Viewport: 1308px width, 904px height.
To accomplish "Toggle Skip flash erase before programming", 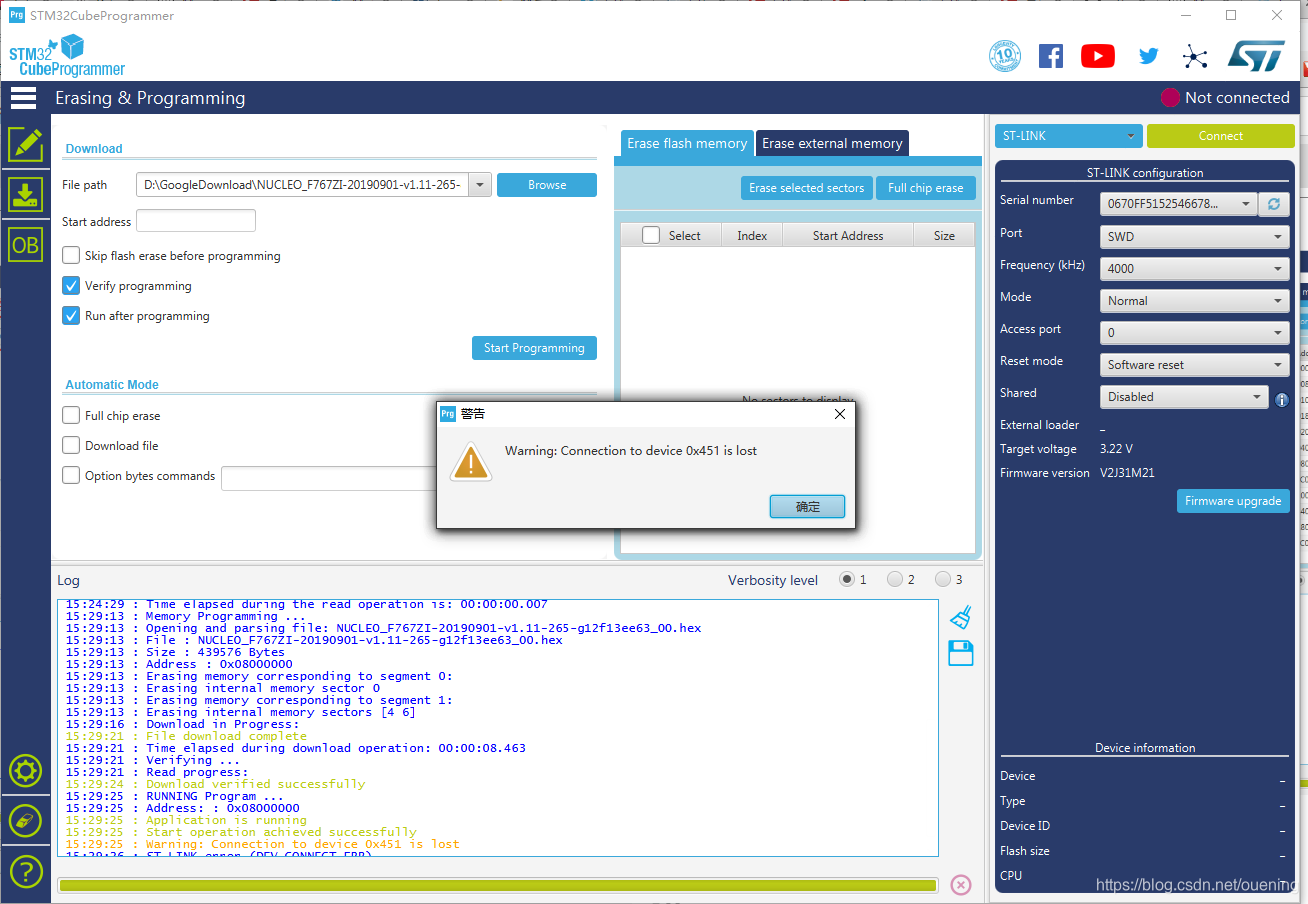I will [x=71, y=256].
